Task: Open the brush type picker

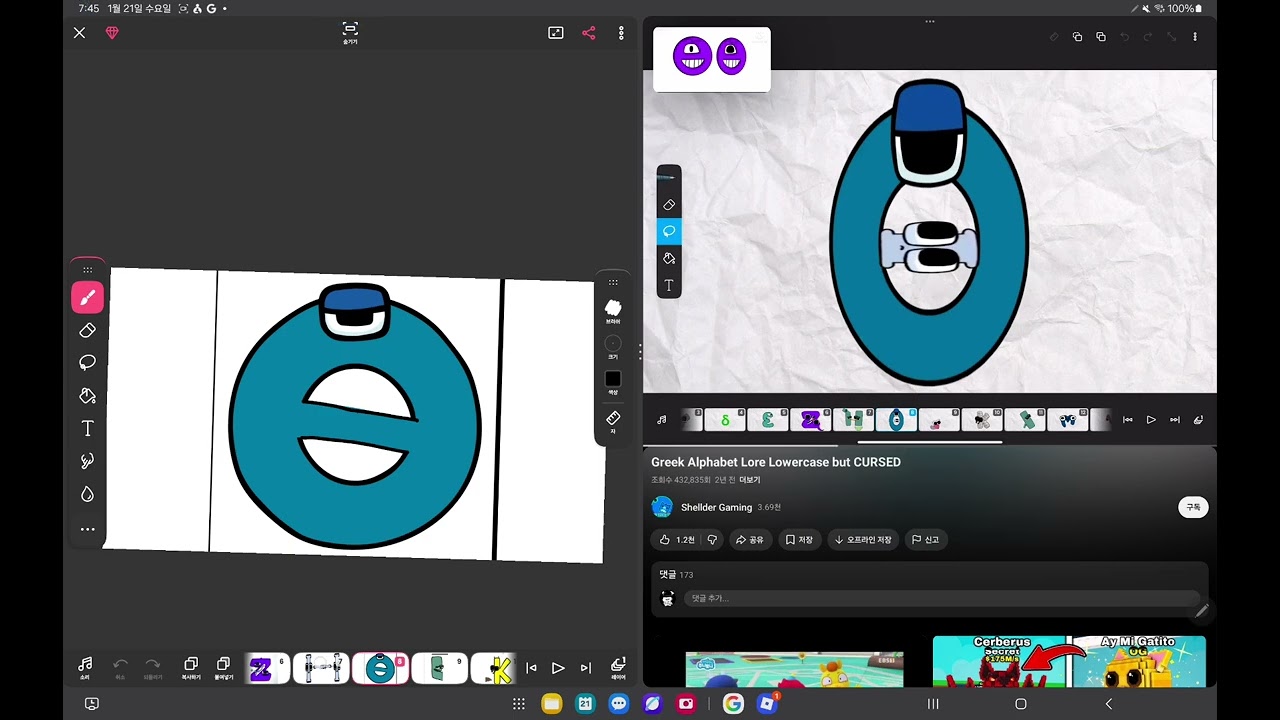Action: pyautogui.click(x=613, y=311)
